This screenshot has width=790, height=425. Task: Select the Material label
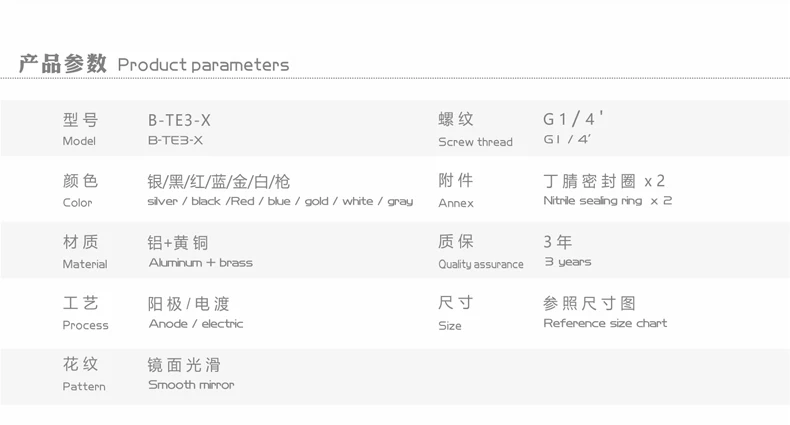tap(84, 264)
